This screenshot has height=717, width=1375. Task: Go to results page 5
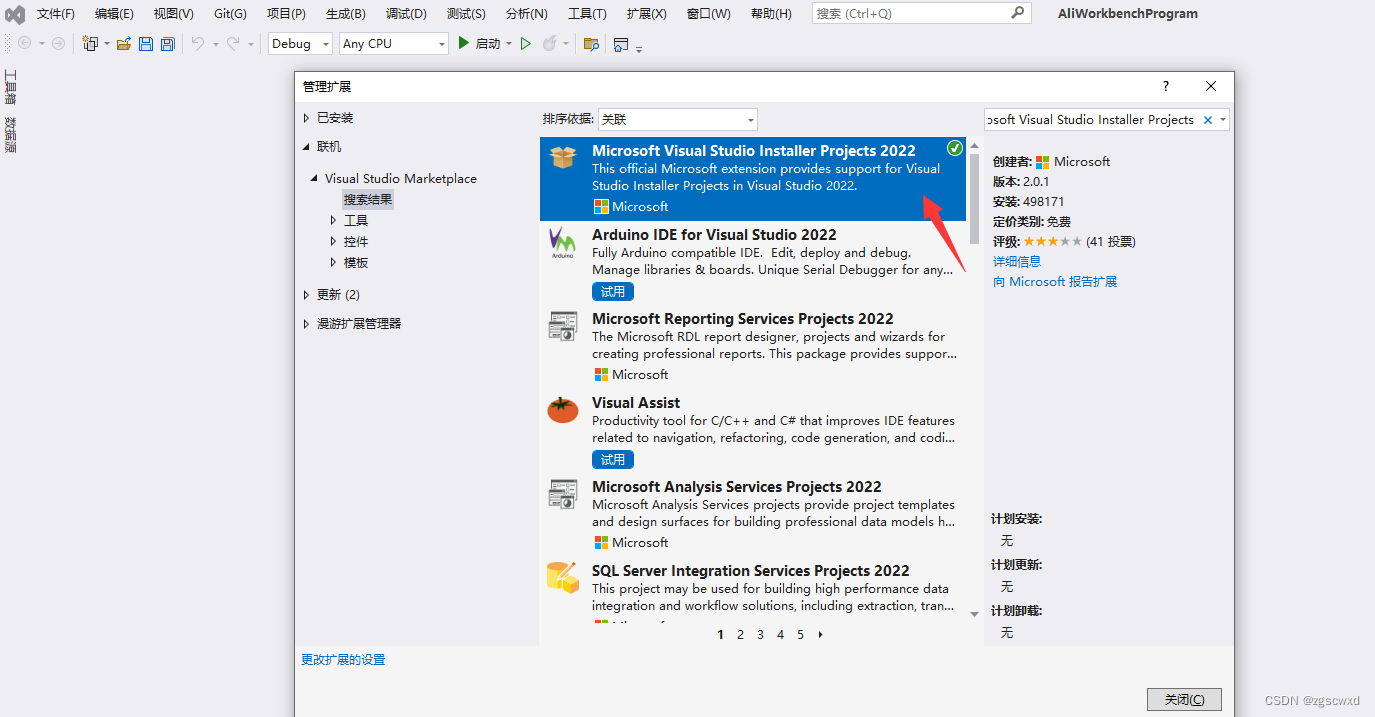(800, 635)
